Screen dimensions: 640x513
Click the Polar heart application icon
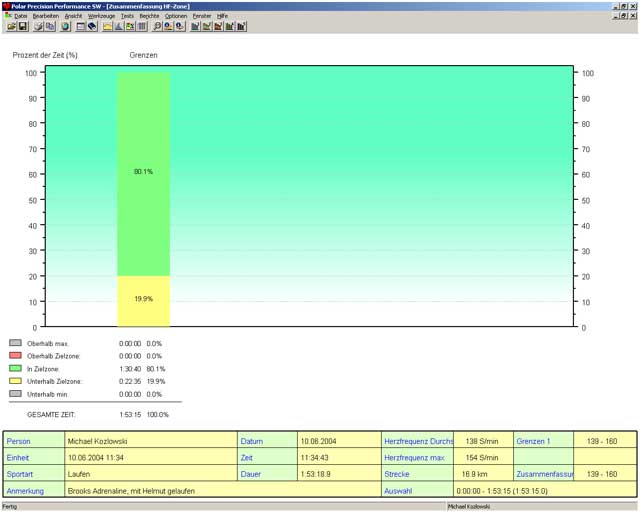click(x=6, y=6)
